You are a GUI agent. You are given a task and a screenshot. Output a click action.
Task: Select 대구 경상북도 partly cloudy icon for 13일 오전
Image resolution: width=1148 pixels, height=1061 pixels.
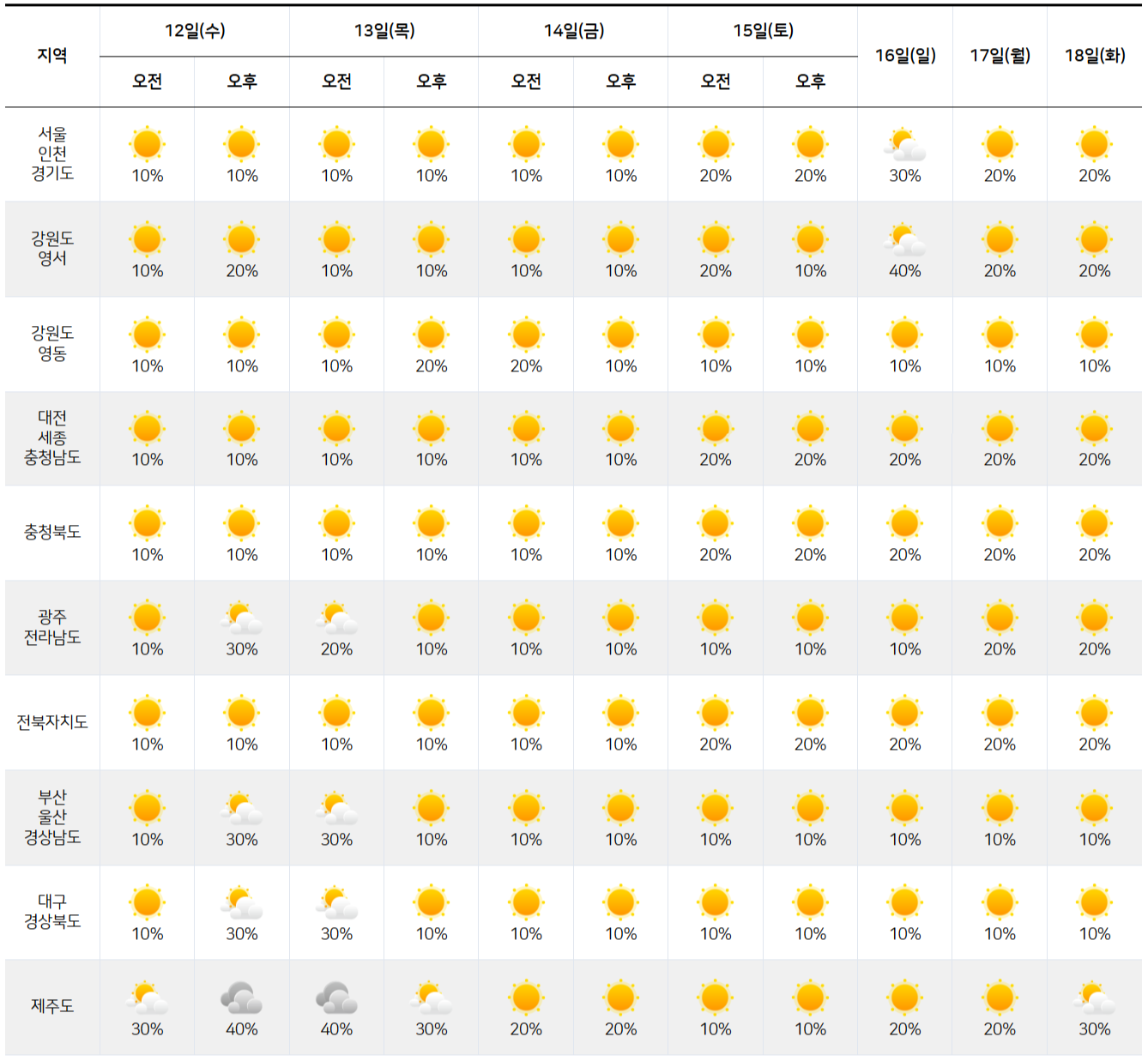click(336, 903)
